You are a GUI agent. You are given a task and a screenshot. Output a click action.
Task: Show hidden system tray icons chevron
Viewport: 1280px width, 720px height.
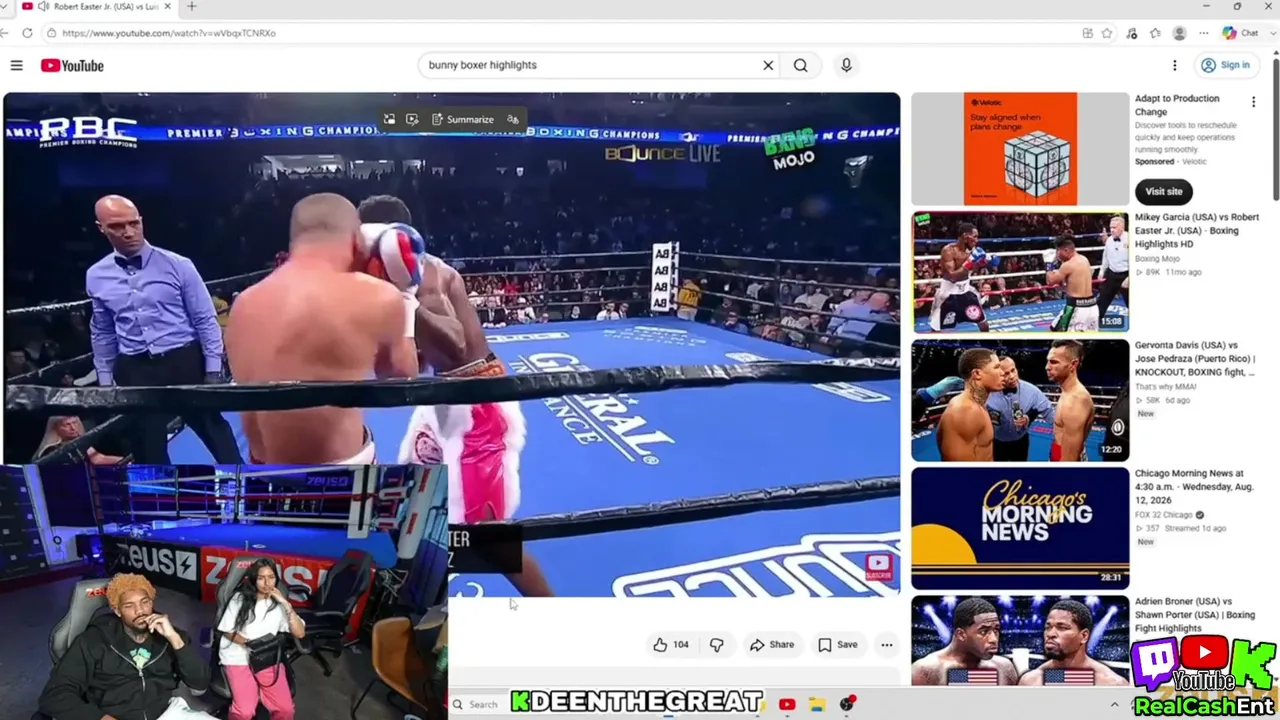(x=1114, y=704)
